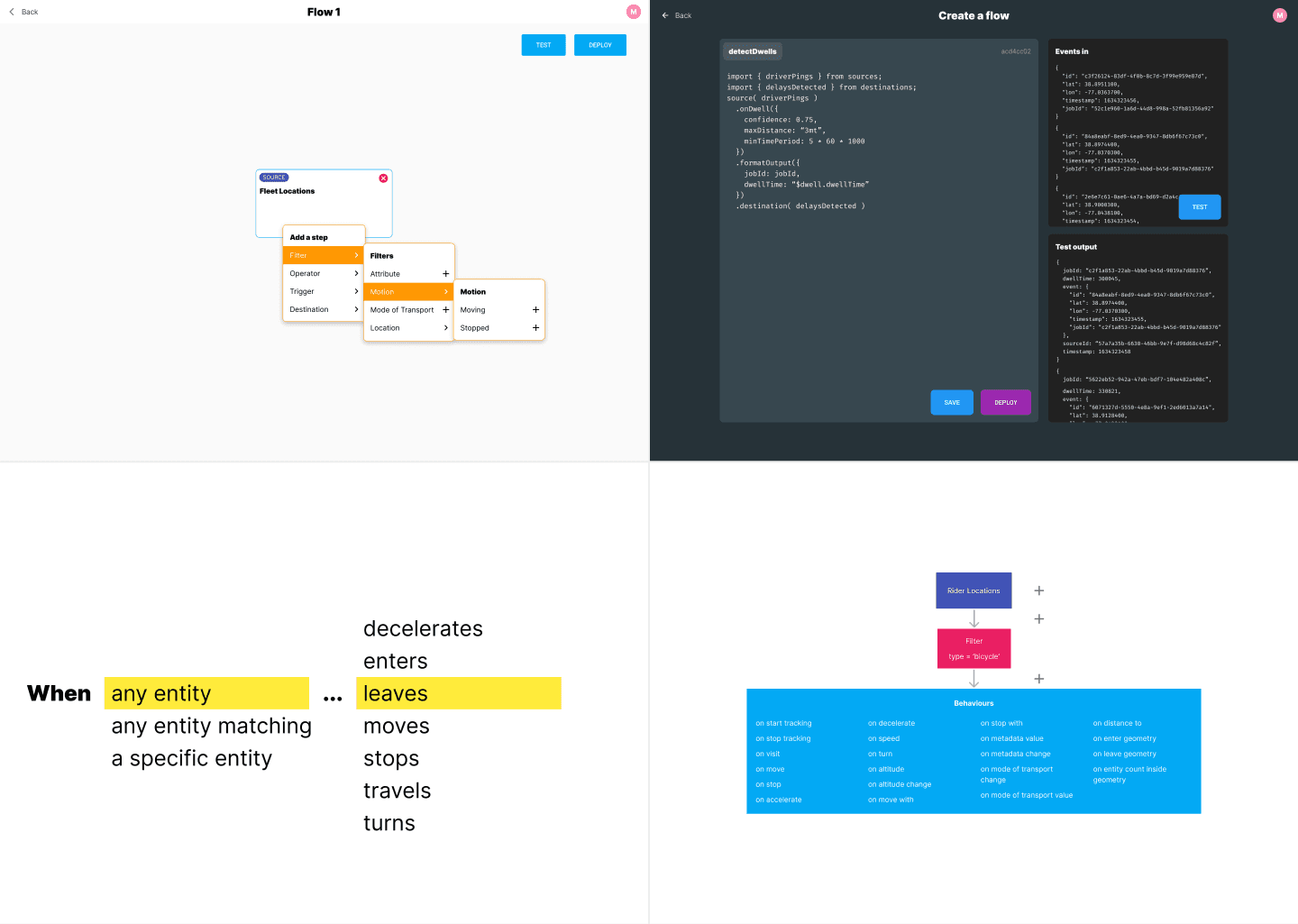Click the '.onDwell({' code line
Screen dimensions: 1298x924
(756, 109)
